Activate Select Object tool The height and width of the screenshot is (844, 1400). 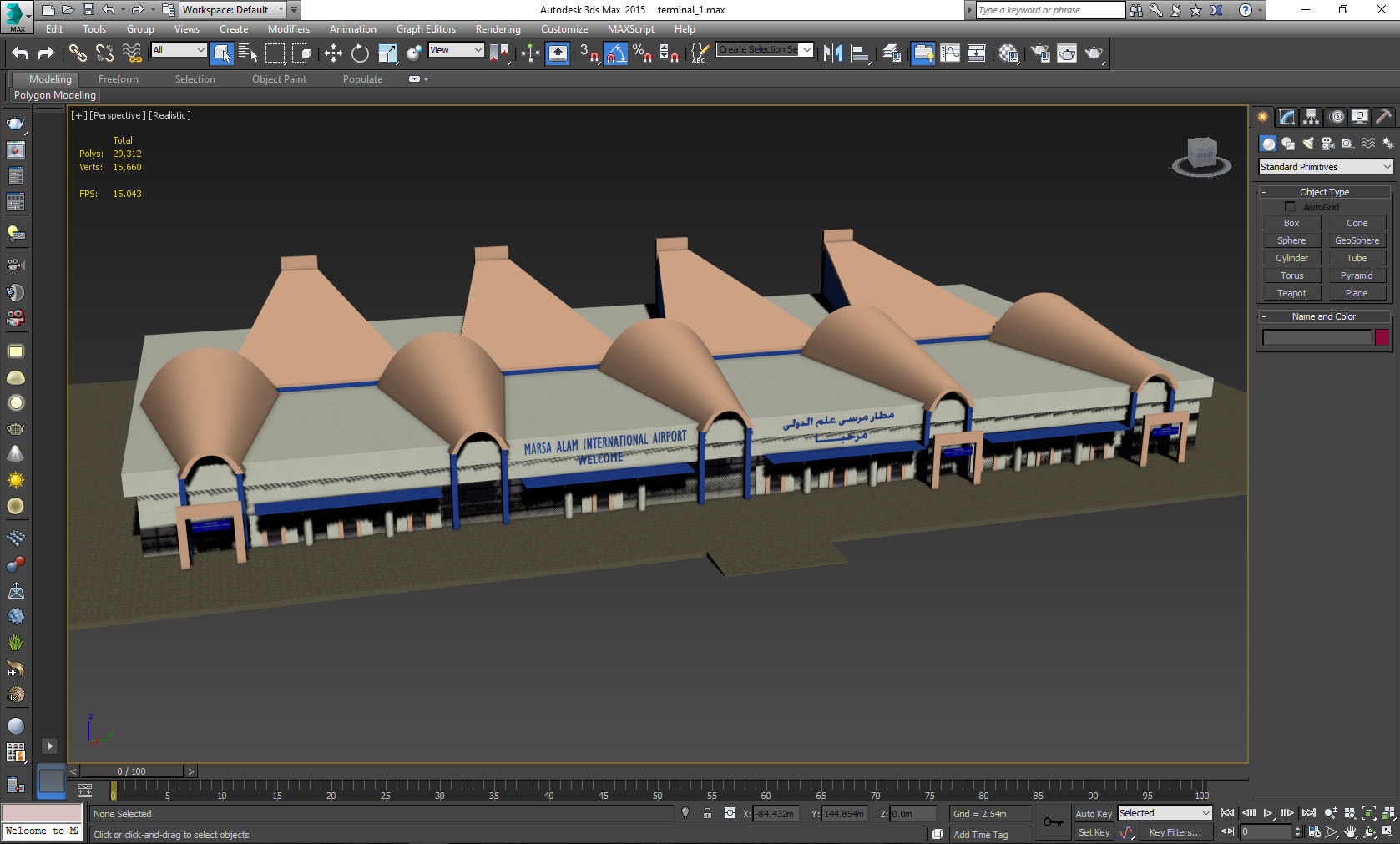point(221,53)
